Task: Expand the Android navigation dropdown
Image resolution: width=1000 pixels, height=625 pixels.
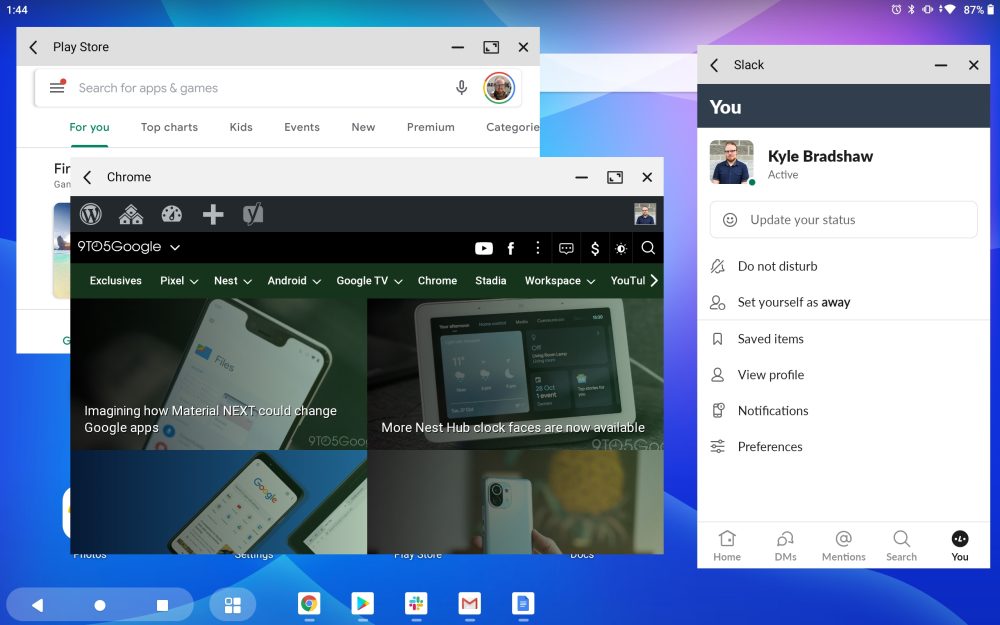Action: 293,281
